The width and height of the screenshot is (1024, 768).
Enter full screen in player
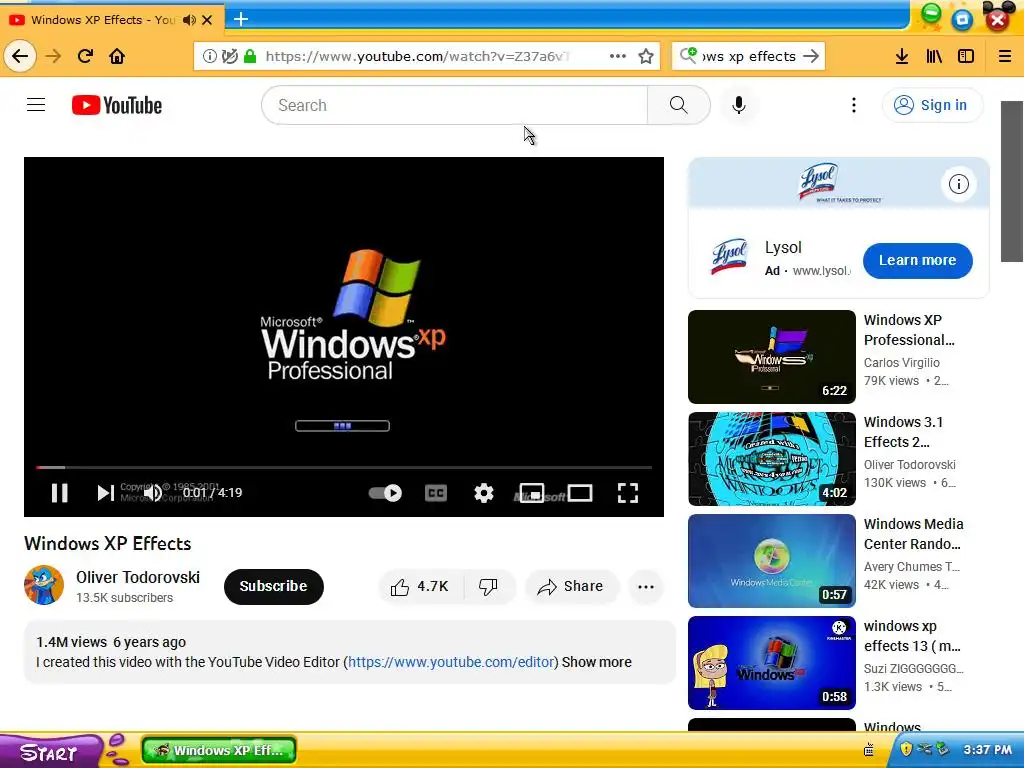tap(628, 493)
